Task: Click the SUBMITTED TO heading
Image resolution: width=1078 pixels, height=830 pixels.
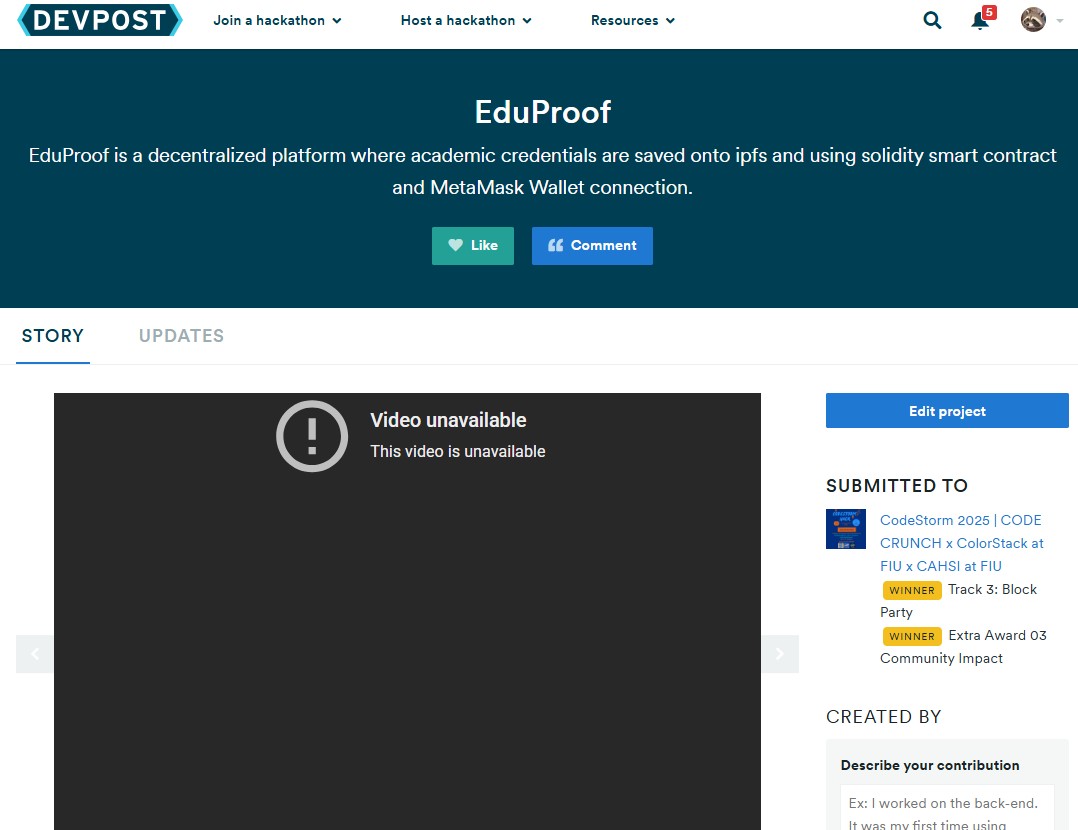Action: click(896, 485)
